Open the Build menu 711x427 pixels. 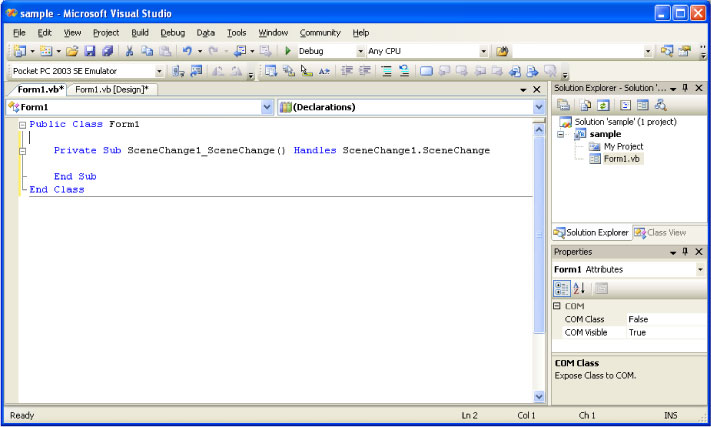(x=140, y=33)
